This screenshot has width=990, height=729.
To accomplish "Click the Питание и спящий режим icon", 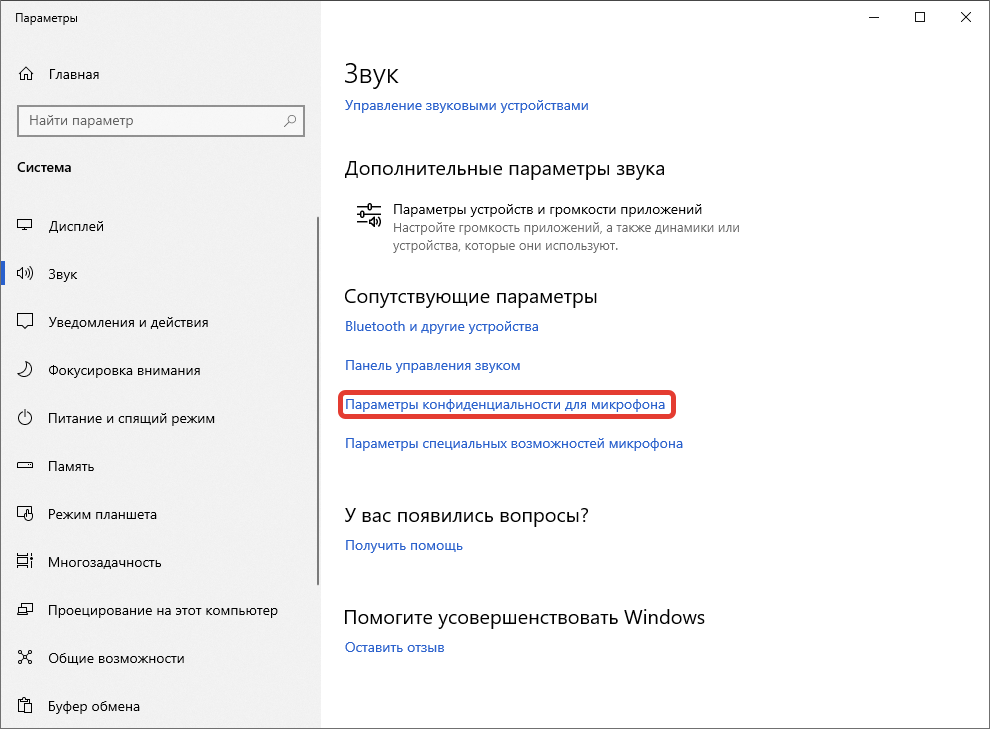I will (26, 418).
